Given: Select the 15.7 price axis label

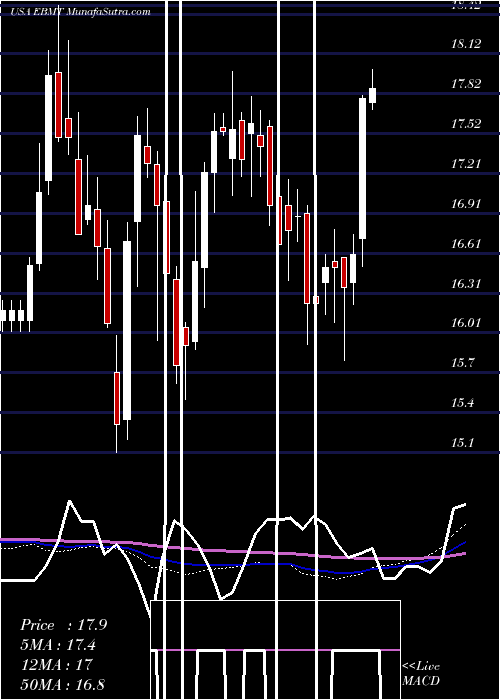Looking at the screenshot, I should click(462, 362).
